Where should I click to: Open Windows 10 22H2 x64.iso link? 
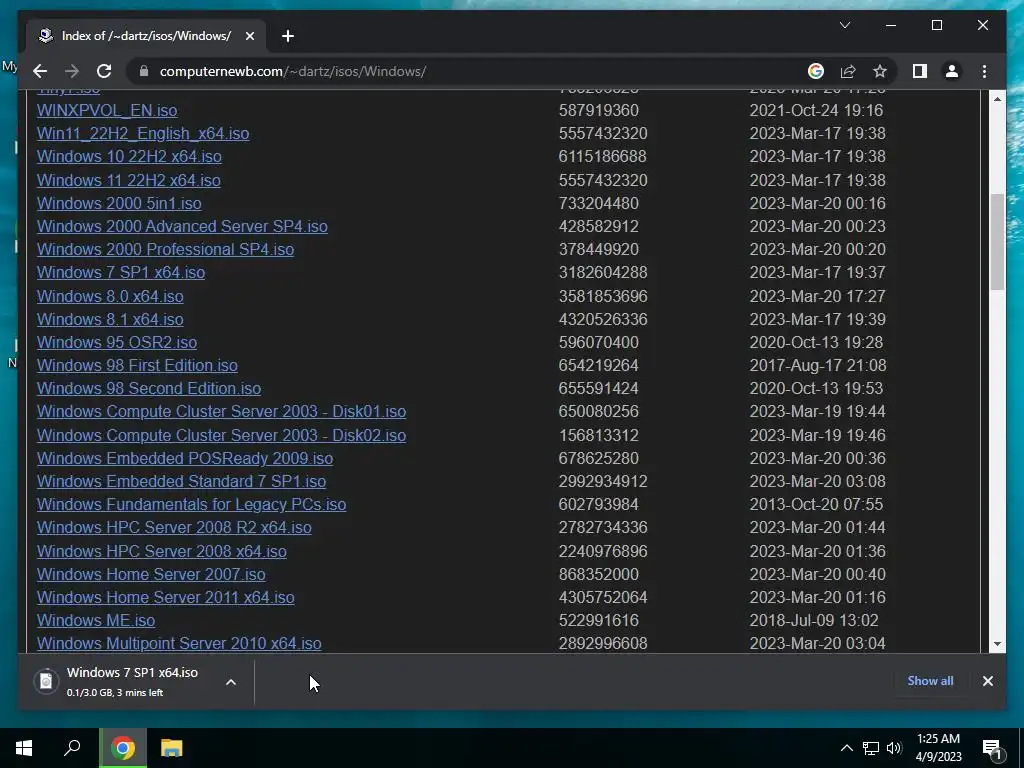tap(129, 157)
